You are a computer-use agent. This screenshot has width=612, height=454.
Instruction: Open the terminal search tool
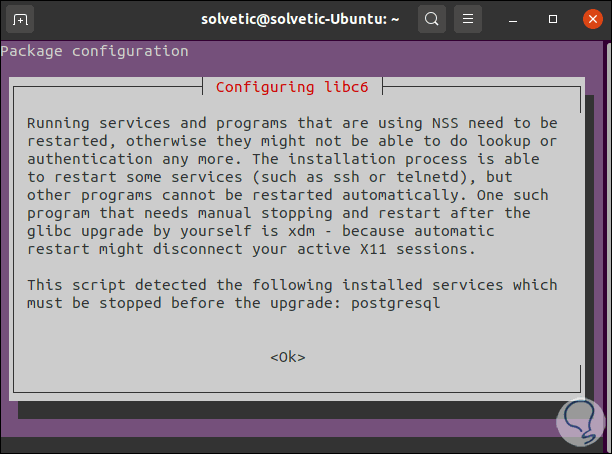(x=431, y=18)
